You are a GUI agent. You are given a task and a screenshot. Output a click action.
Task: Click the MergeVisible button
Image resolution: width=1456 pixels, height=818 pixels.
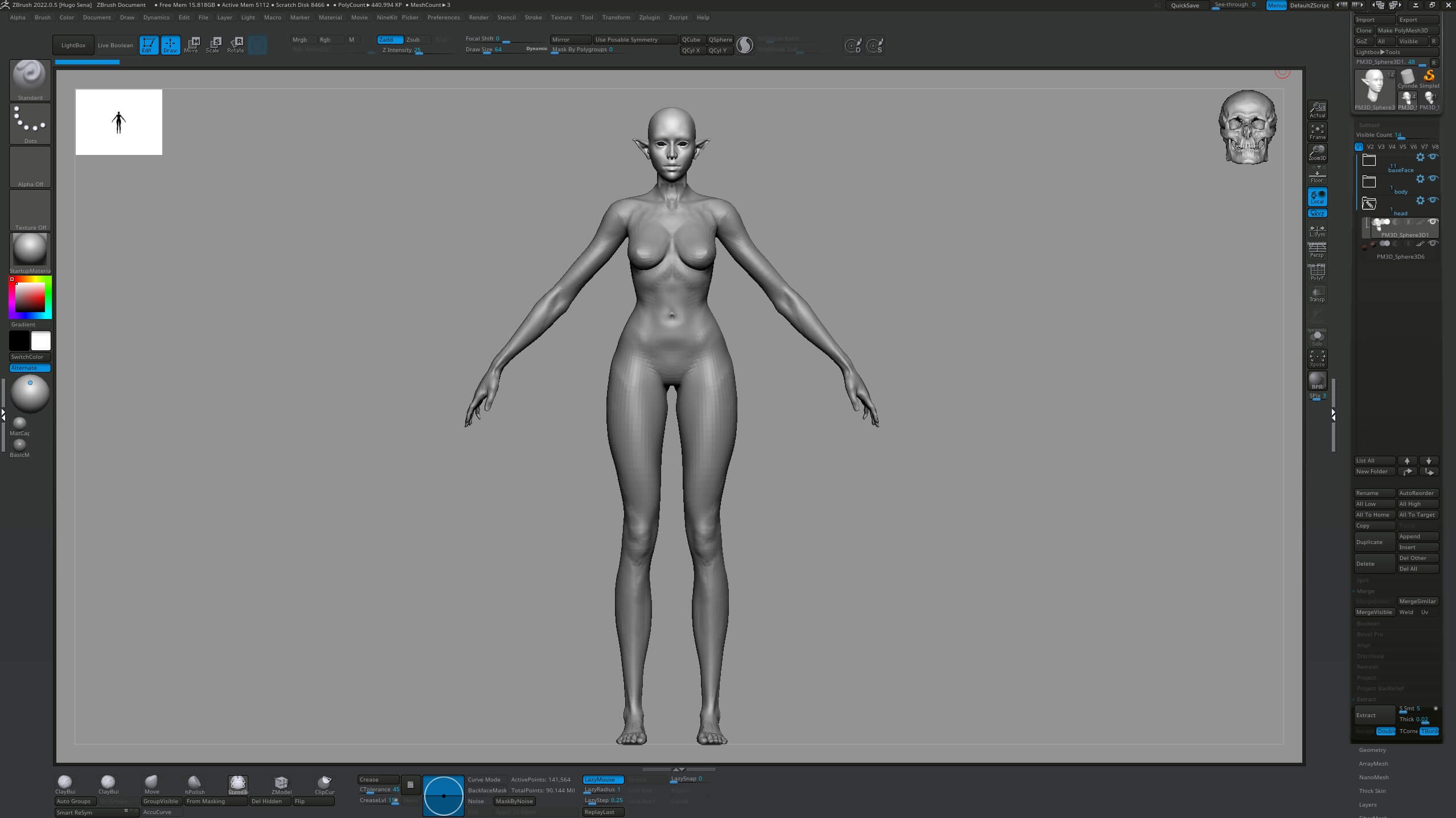point(1375,612)
